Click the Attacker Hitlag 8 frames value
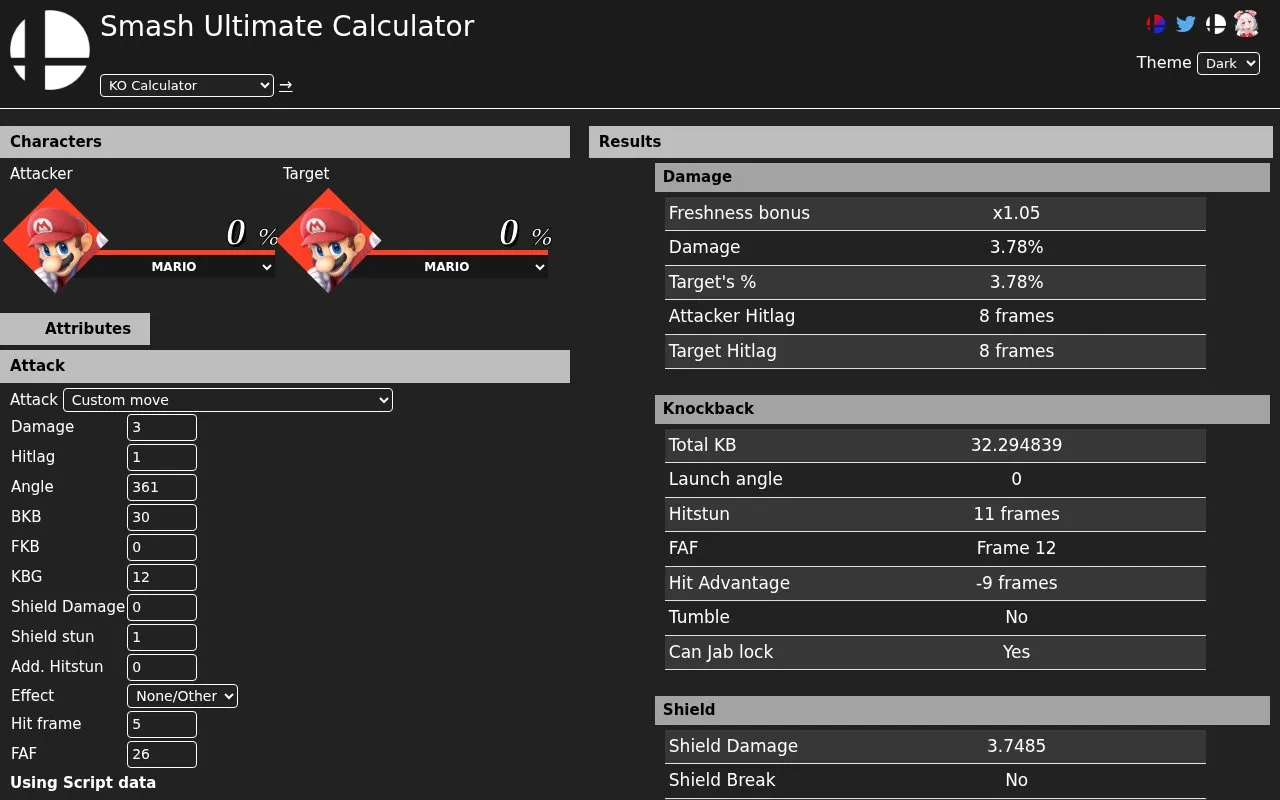 1016,316
